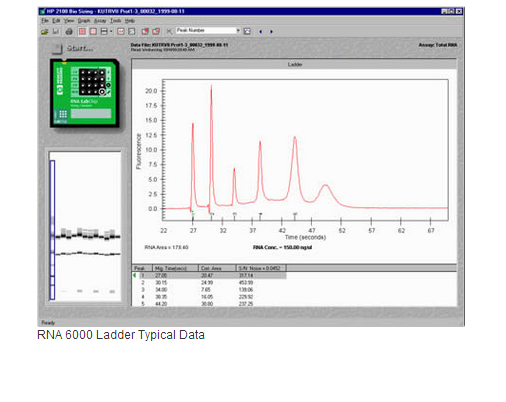Click the green RNA LabChip image
Screen dimensions: 506x402
coord(85,93)
